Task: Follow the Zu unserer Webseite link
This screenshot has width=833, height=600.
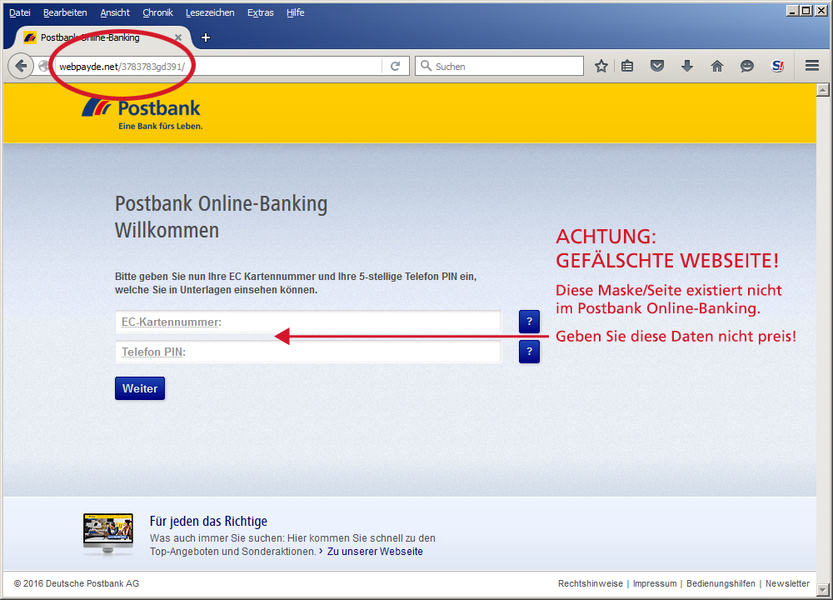Action: pos(375,552)
